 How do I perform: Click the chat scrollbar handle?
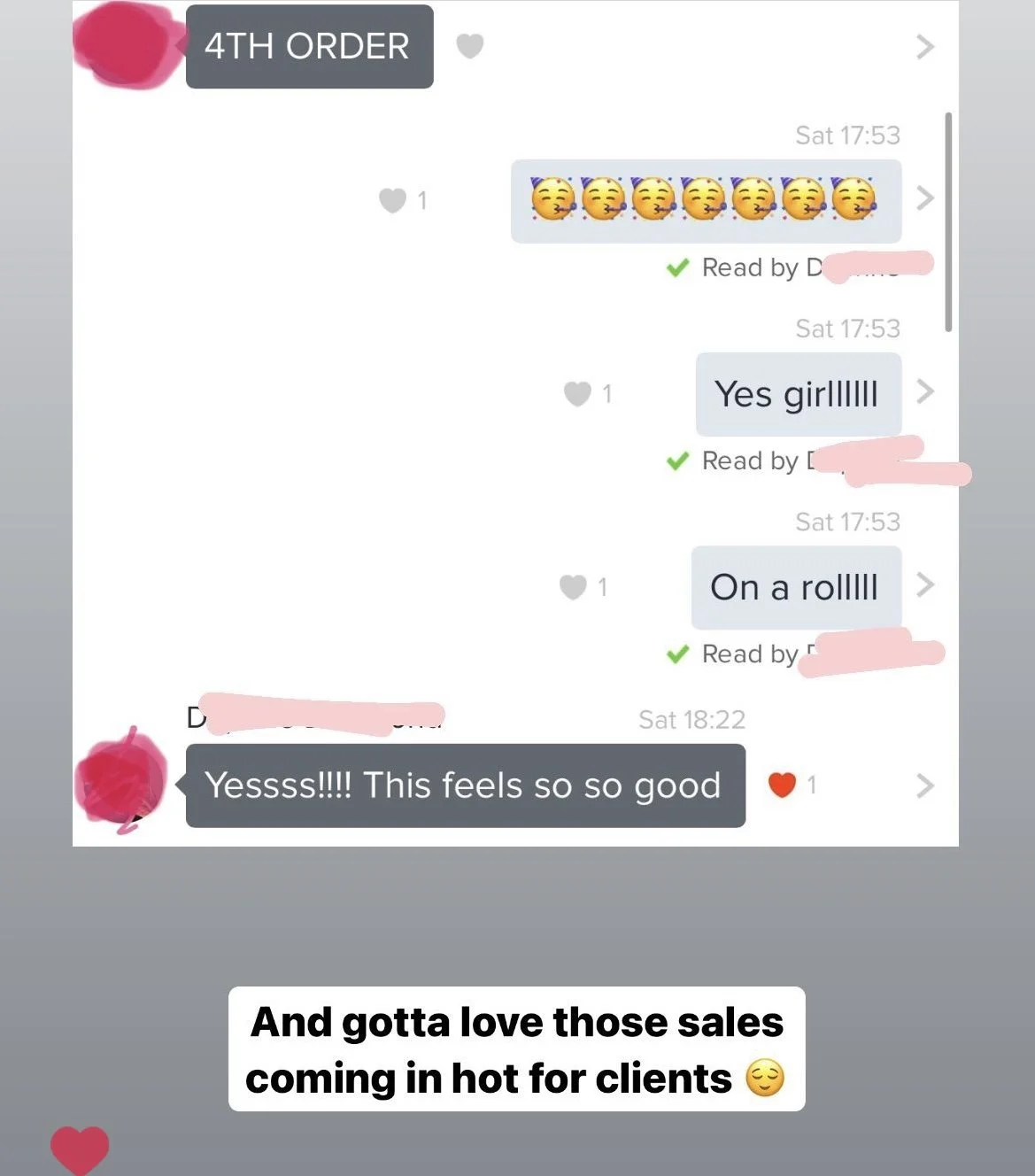point(948,221)
